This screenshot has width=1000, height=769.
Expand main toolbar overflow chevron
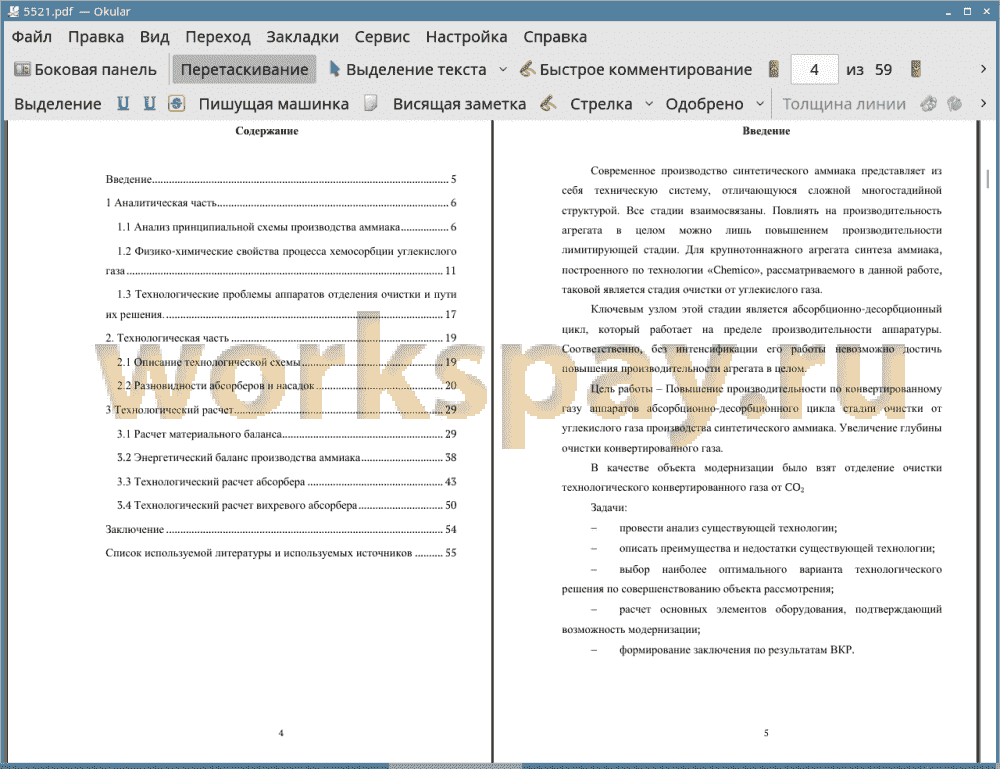(983, 69)
